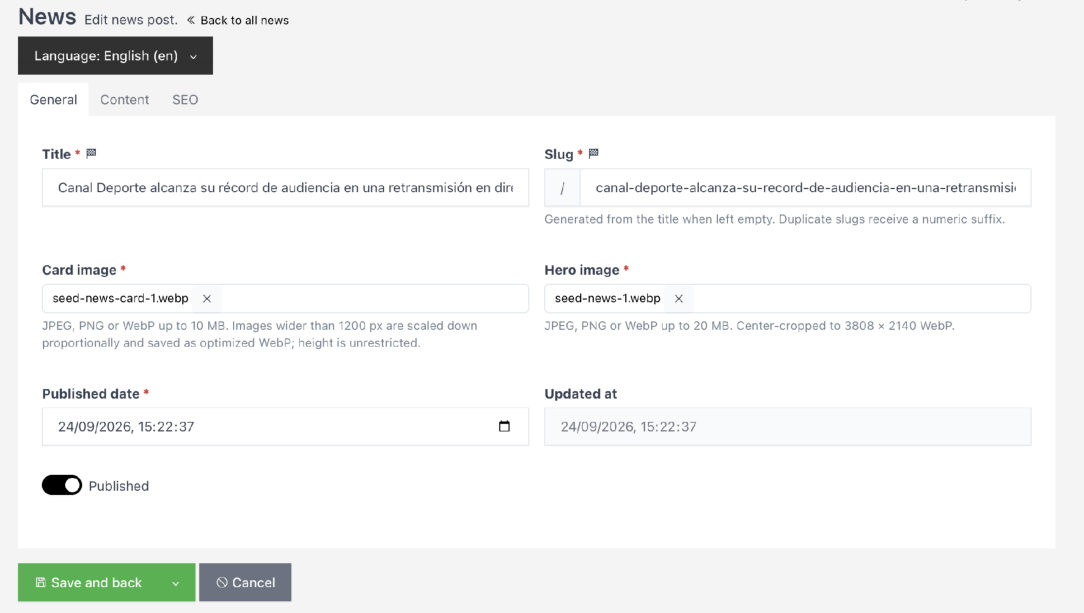Switch to the SEO tab
Screen dimensions: 1084x613
coord(185,100)
